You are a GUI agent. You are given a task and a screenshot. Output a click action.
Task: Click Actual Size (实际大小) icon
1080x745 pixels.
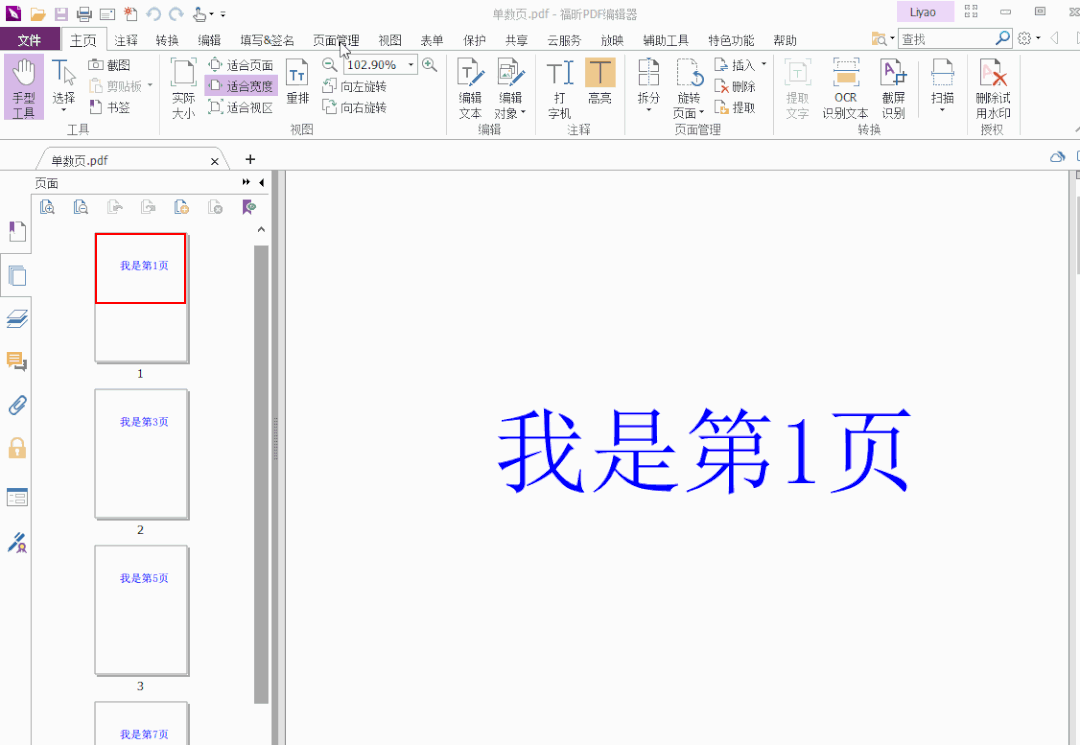[183, 89]
